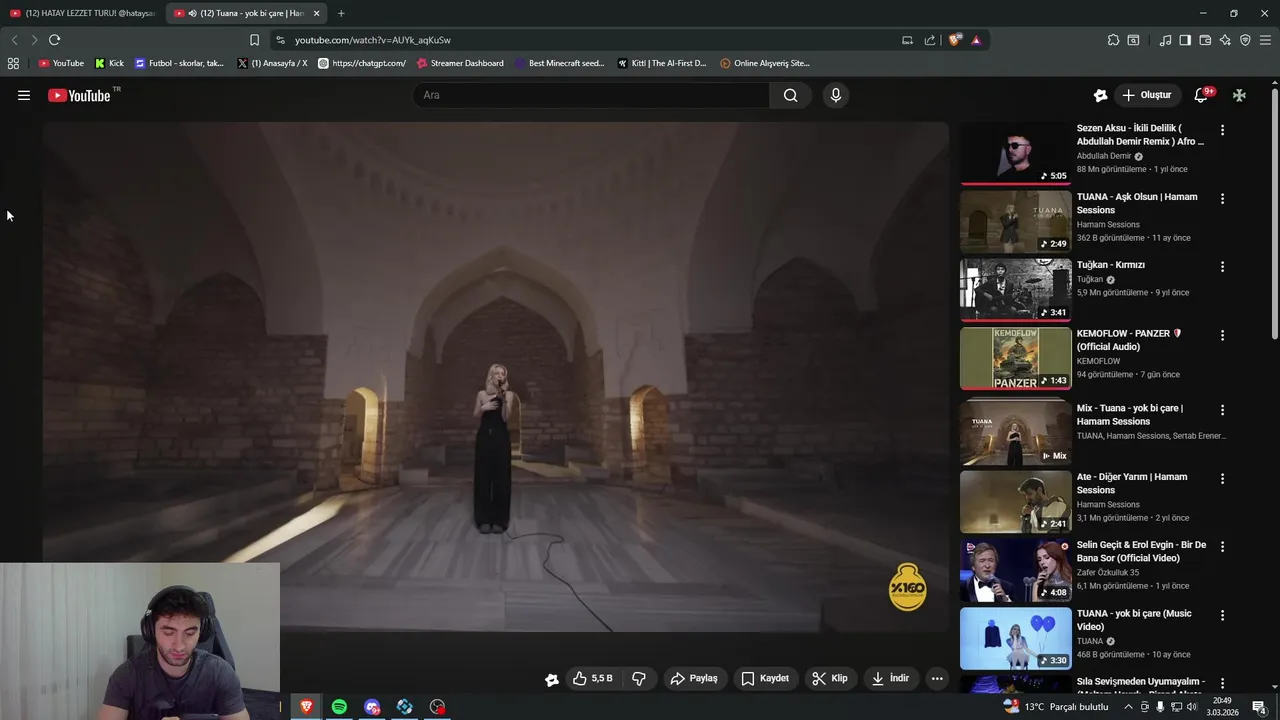The image size is (1280, 720).
Task: Download the video with İndir
Action: click(890, 678)
